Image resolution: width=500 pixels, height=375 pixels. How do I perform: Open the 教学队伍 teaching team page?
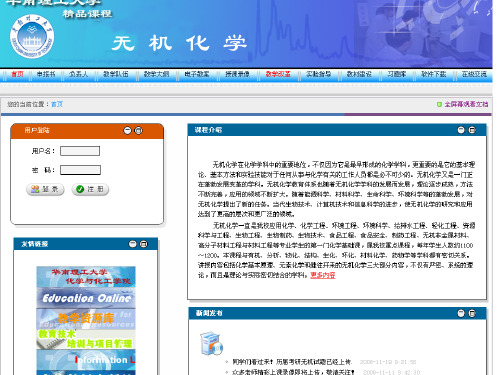116,74
